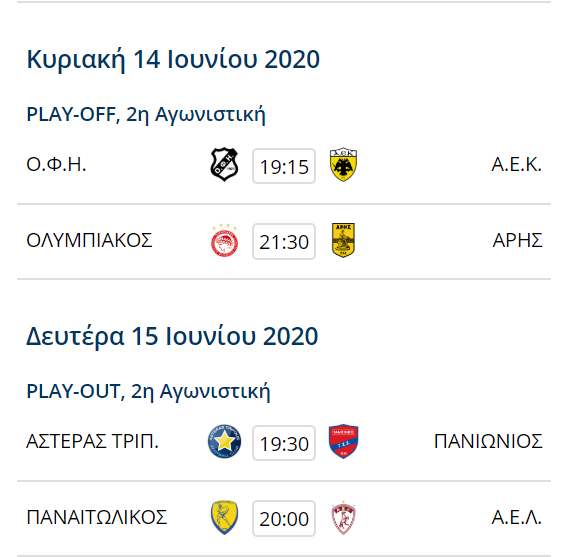Click the ΑΡΗΣ yellow crest

(x=343, y=240)
